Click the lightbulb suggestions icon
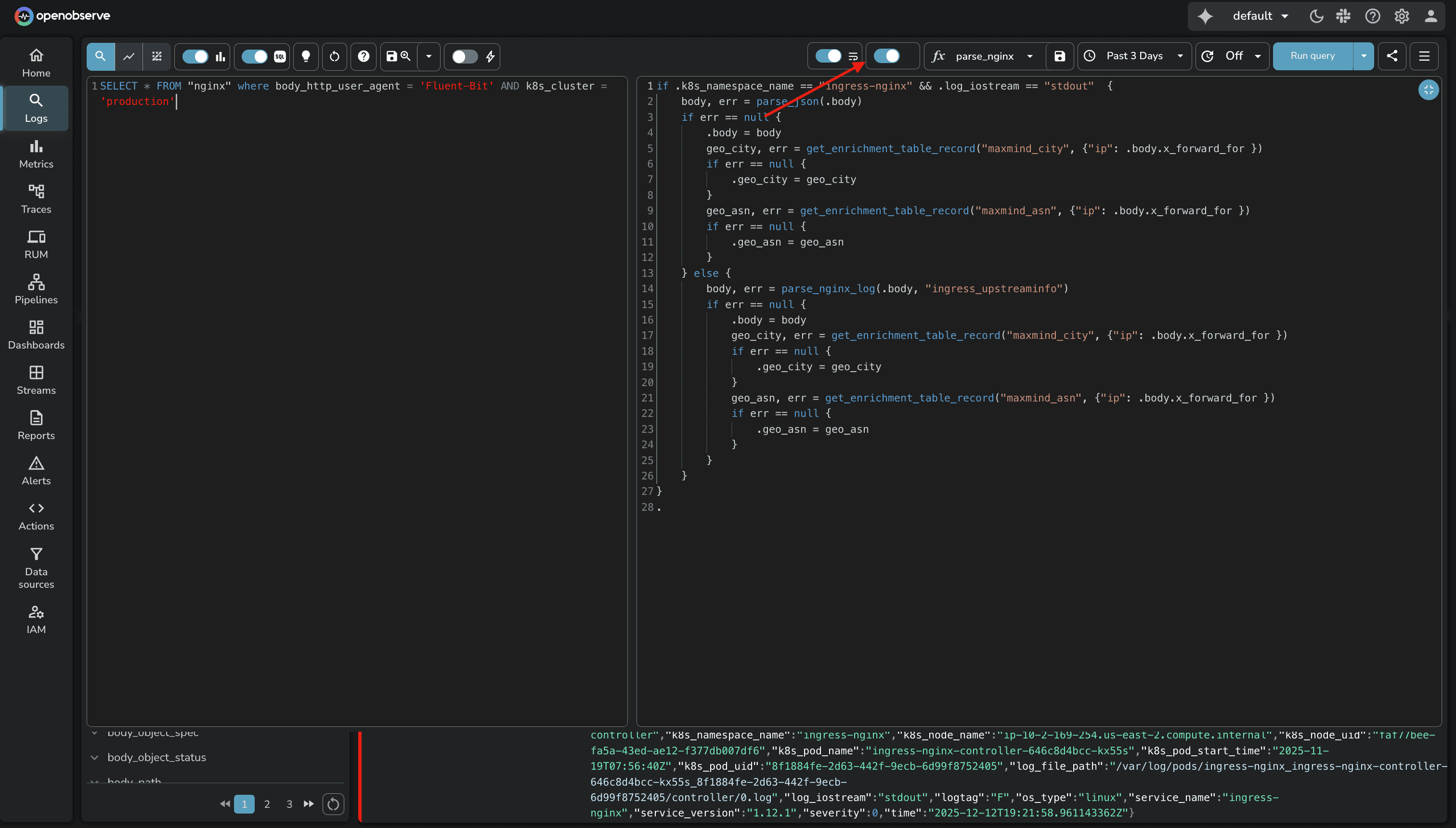Viewport: 1456px width, 828px height. [306, 56]
